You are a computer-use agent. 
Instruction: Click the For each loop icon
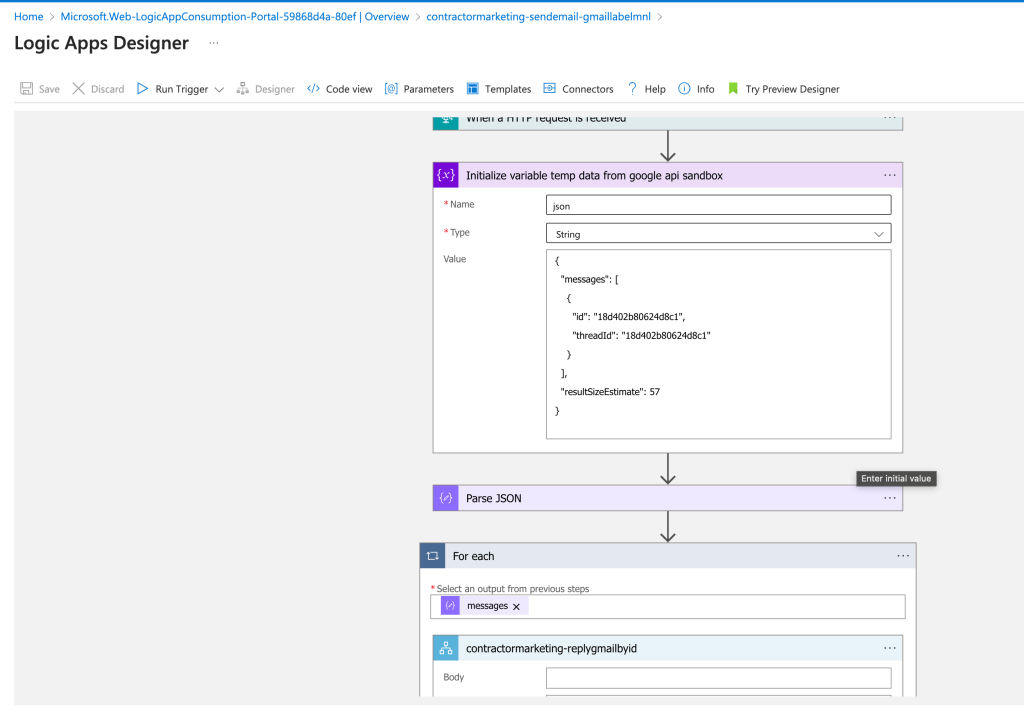pyautogui.click(x=432, y=556)
